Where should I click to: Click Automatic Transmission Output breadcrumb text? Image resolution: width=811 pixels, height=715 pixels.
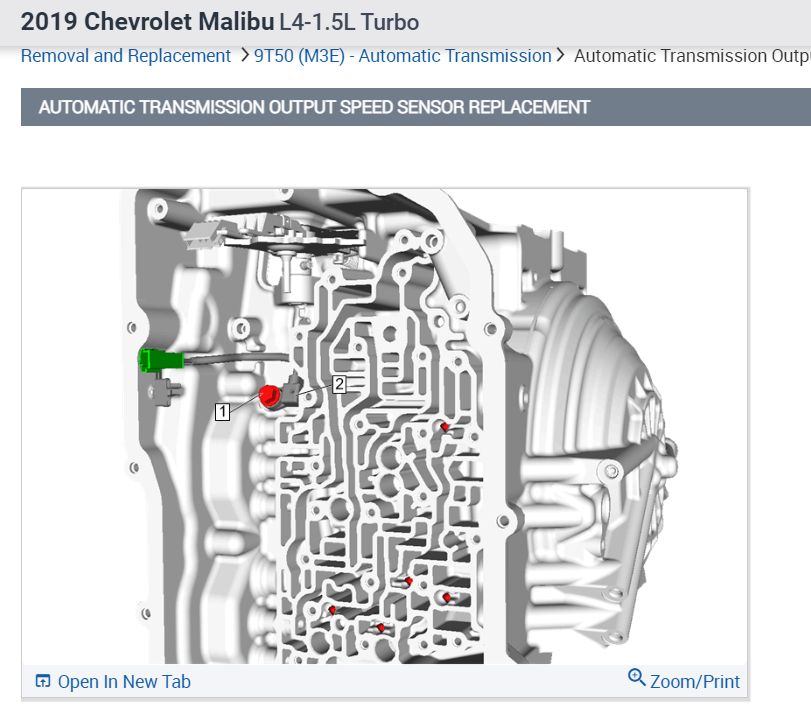[692, 56]
